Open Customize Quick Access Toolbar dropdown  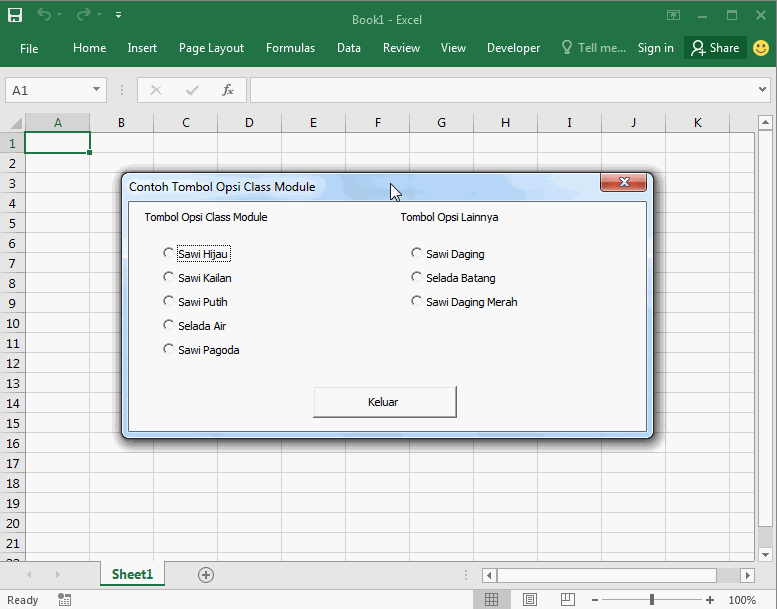pos(118,15)
